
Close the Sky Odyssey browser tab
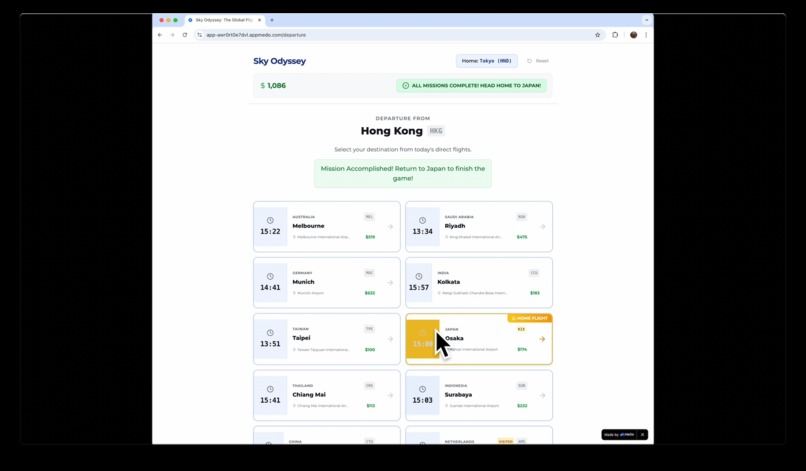pos(259,20)
